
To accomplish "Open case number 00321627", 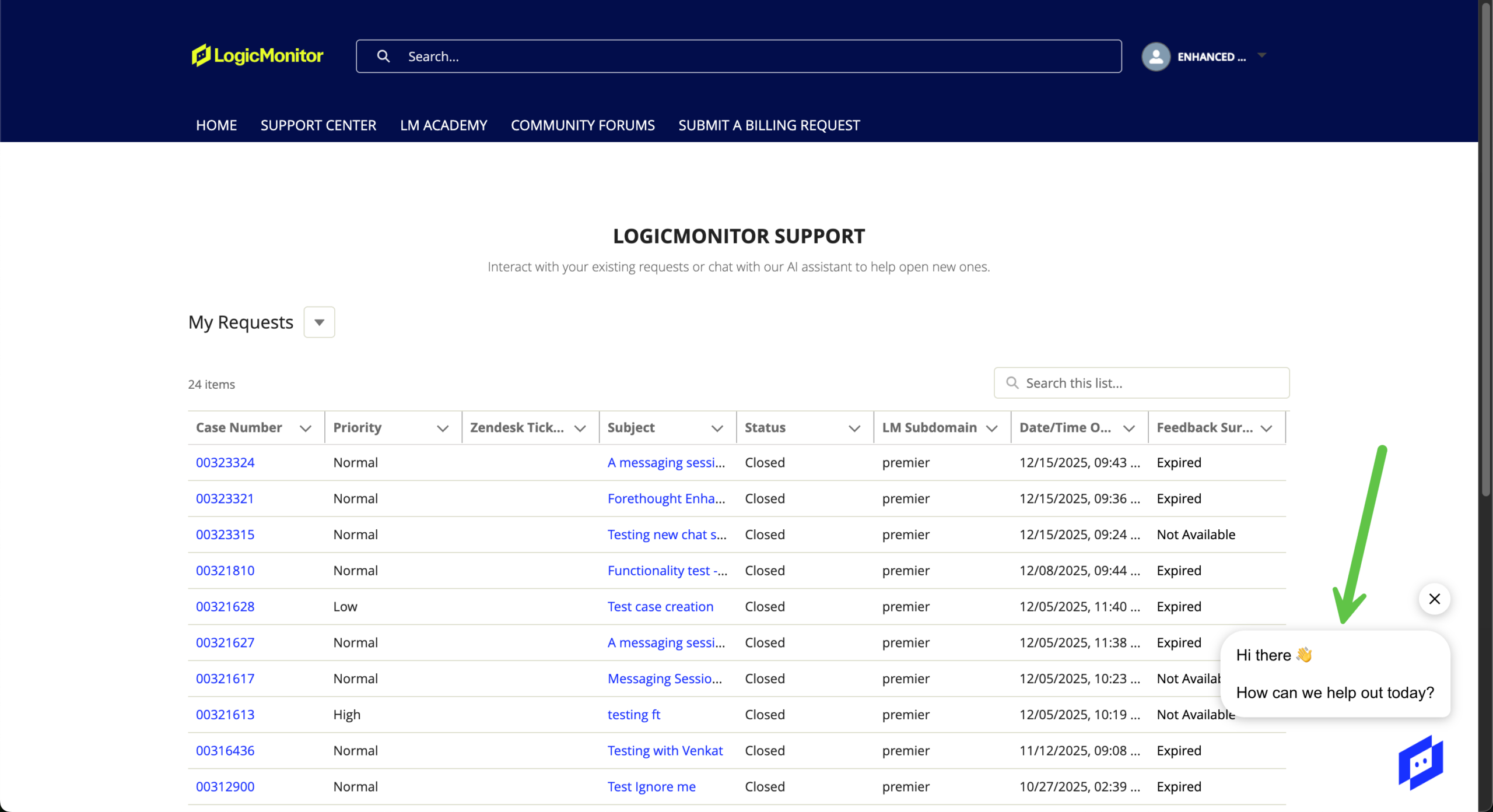I will tap(225, 642).
